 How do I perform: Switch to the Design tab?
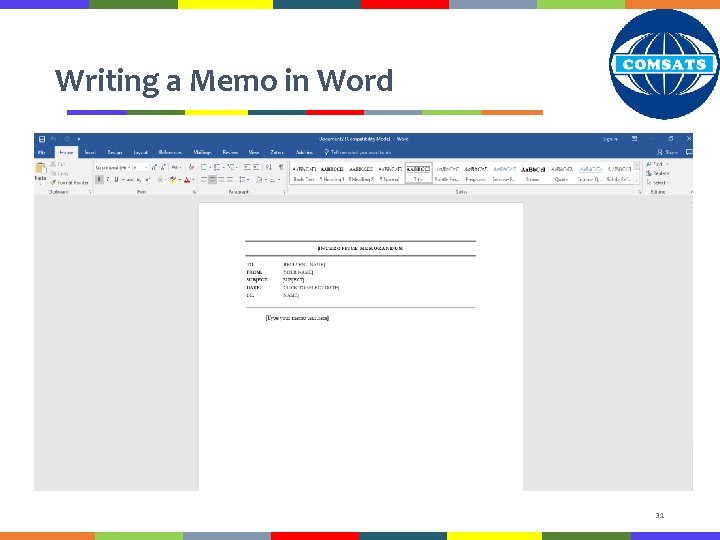coord(115,152)
